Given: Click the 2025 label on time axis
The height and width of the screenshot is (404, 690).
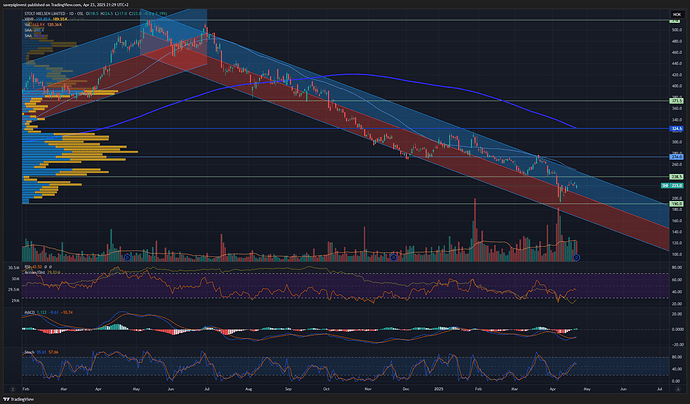Looking at the screenshot, I should tap(438, 389).
